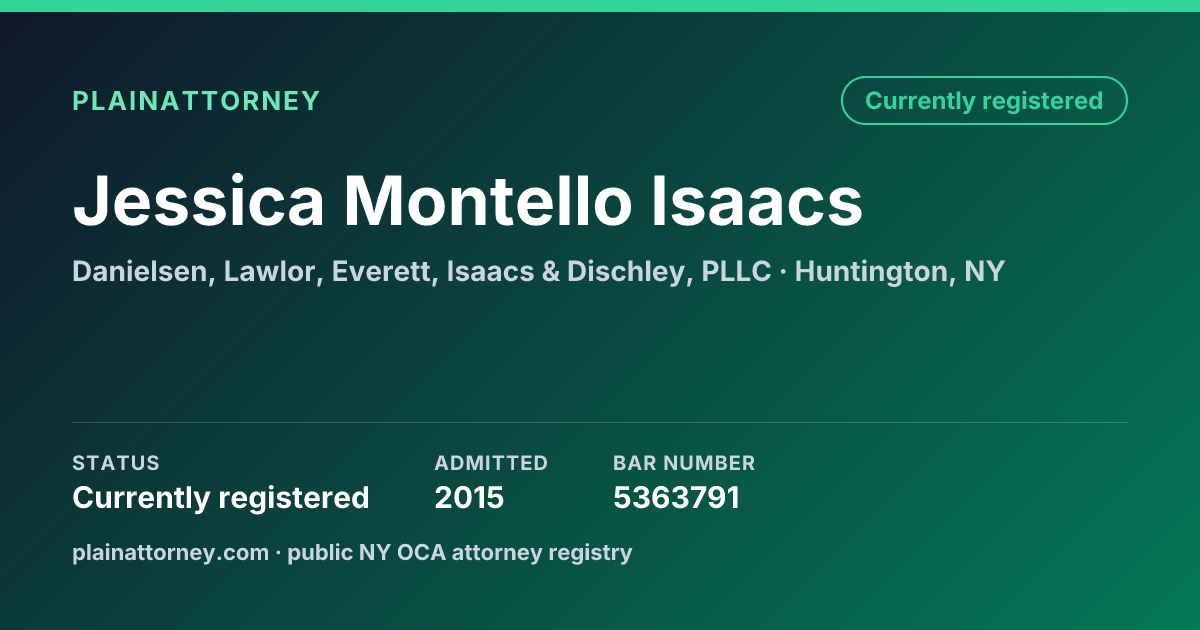Click the word Isaacs in heading
This screenshot has width=1200, height=630.
757,200
